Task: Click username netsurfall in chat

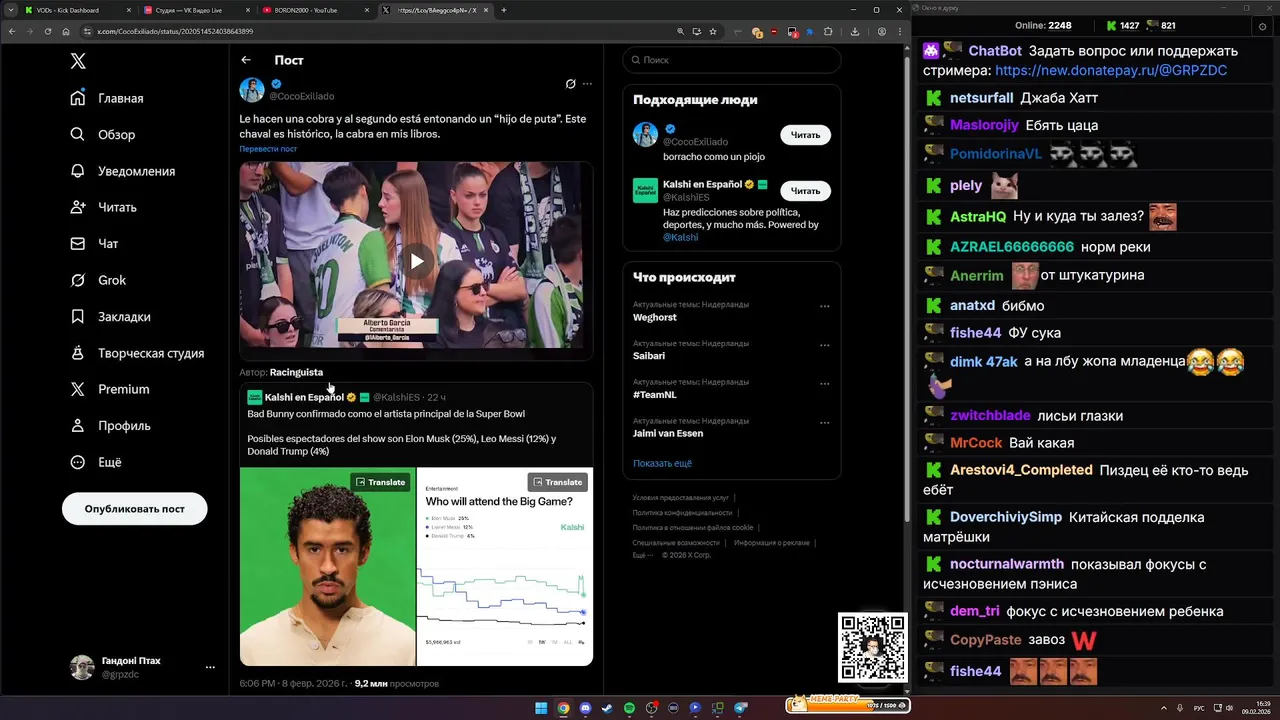Action: pyautogui.click(x=982, y=98)
